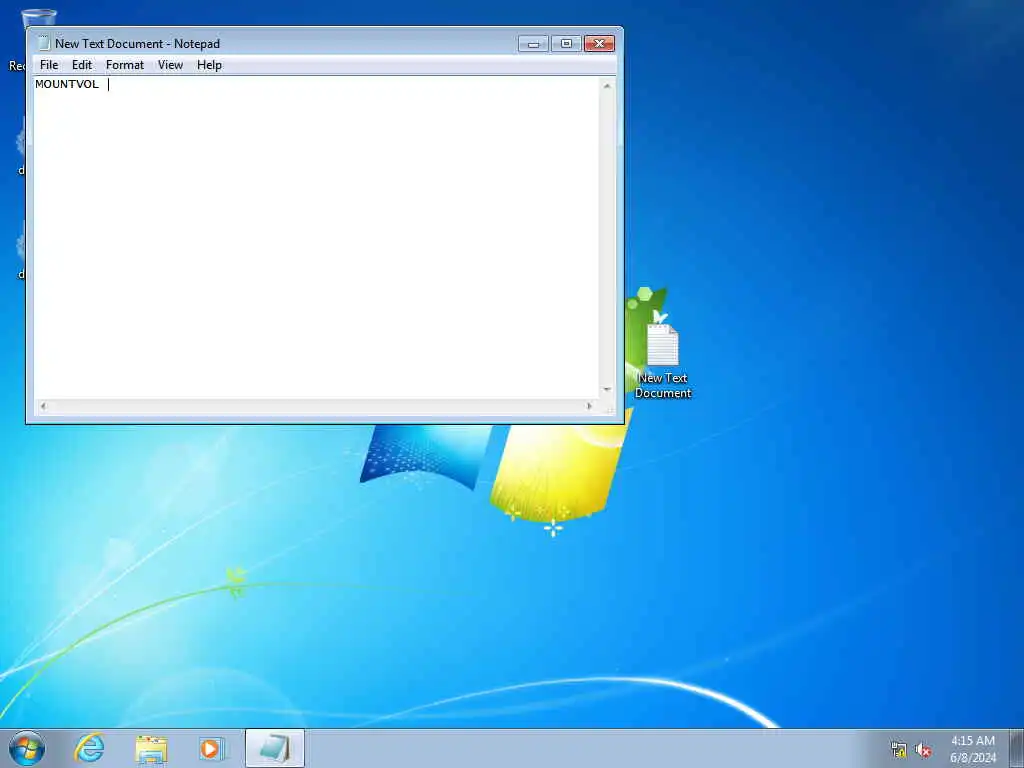1024x768 pixels.
Task: Click the MOUNTVOL text in editor
Action: 67,84
